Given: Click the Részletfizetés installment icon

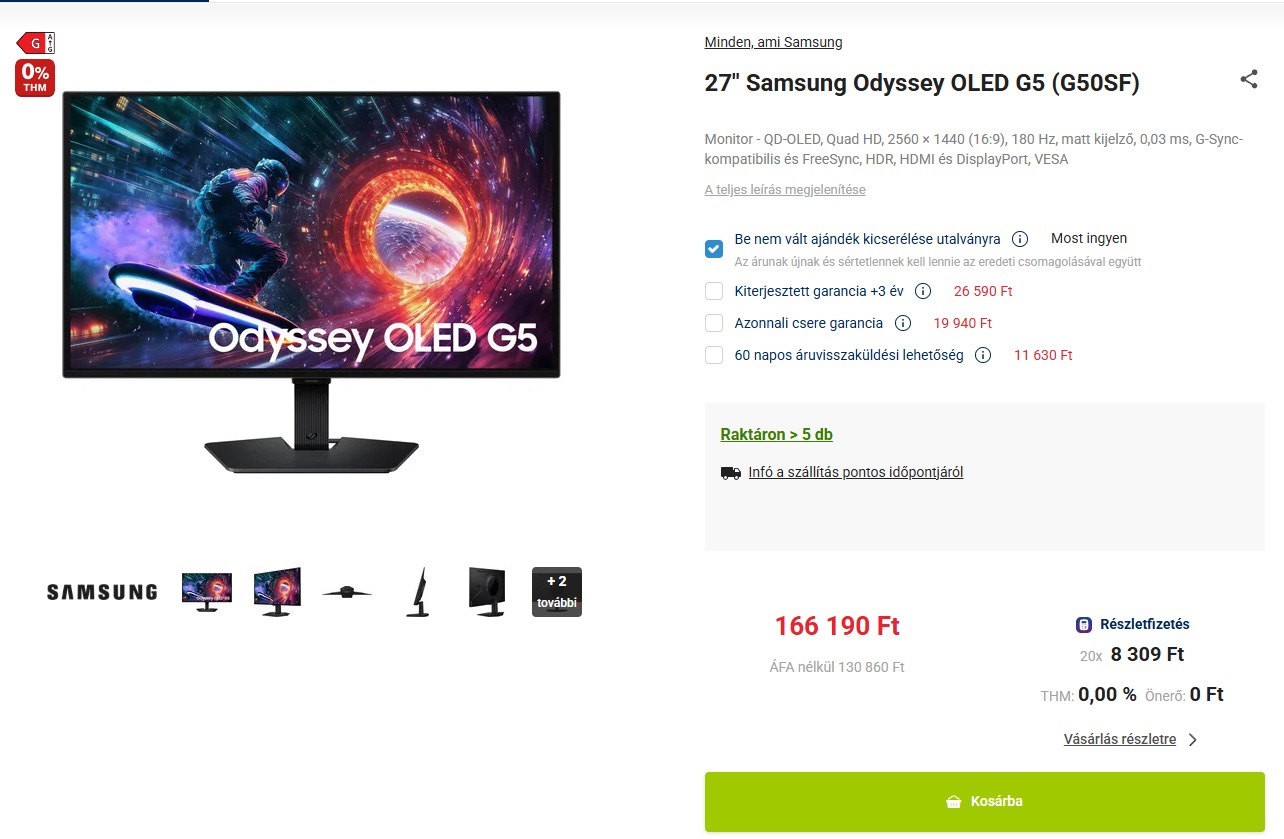Looking at the screenshot, I should click(x=1084, y=624).
